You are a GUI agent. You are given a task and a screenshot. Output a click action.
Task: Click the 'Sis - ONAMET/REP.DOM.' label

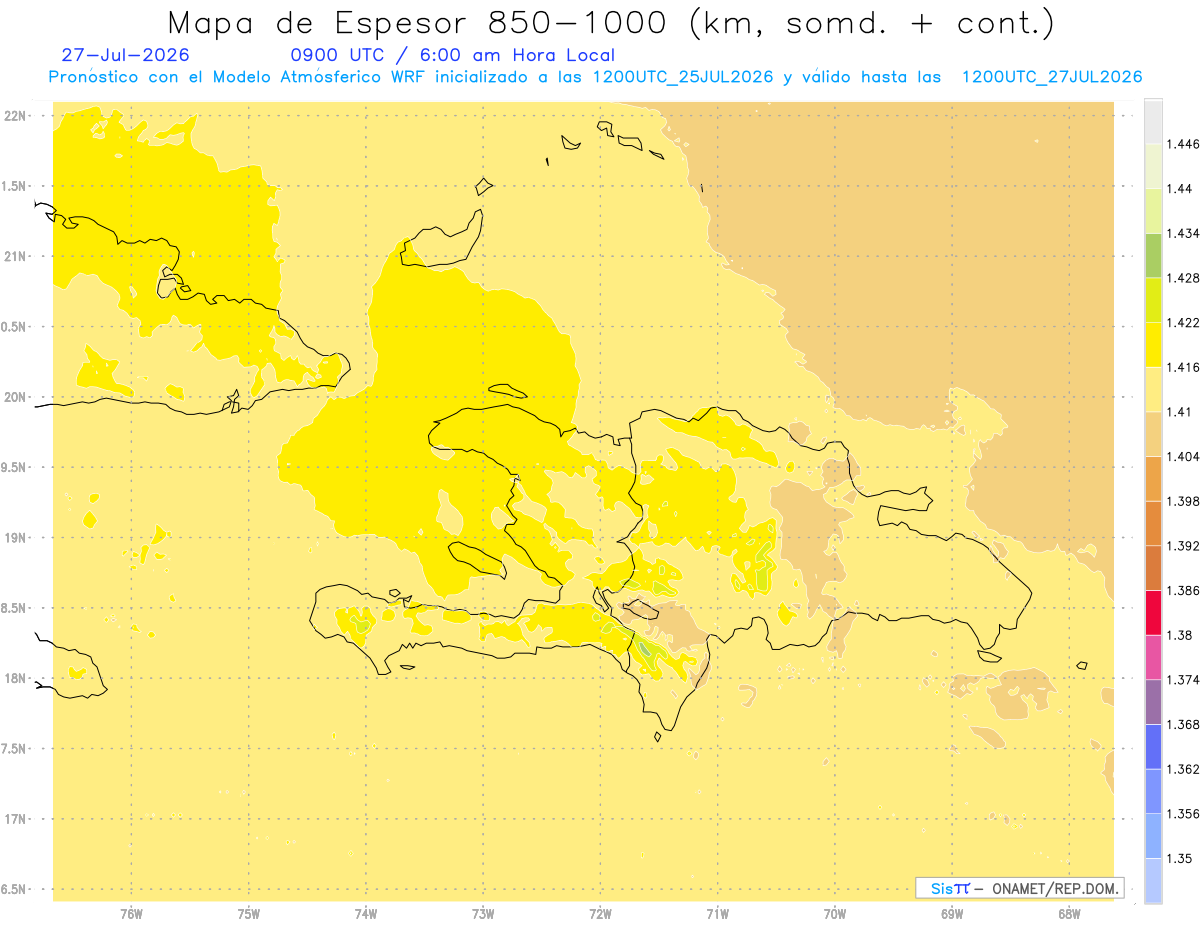[x=1020, y=888]
